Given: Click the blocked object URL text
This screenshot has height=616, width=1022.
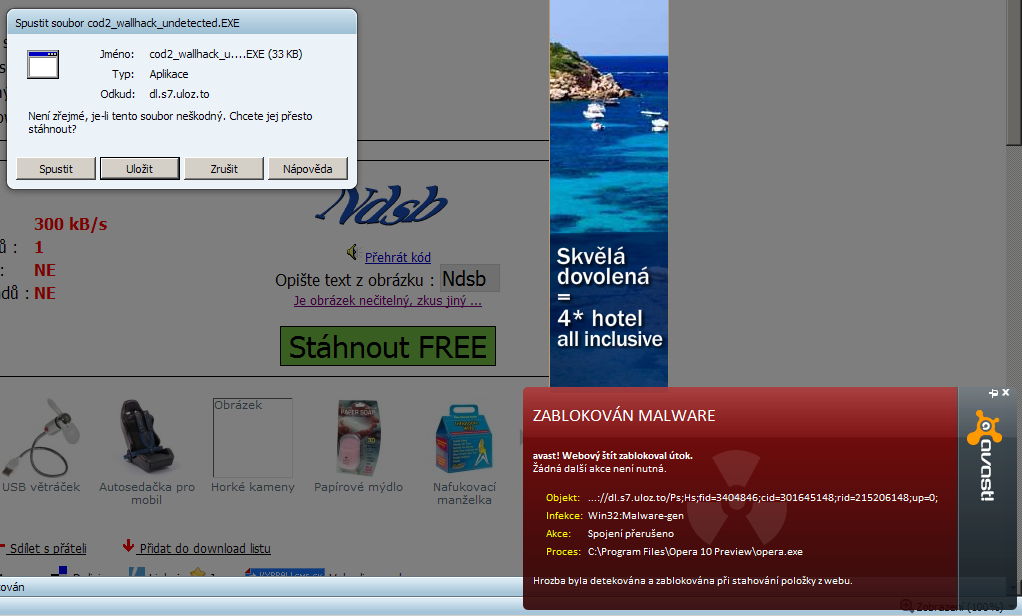Looking at the screenshot, I should (x=763, y=497).
